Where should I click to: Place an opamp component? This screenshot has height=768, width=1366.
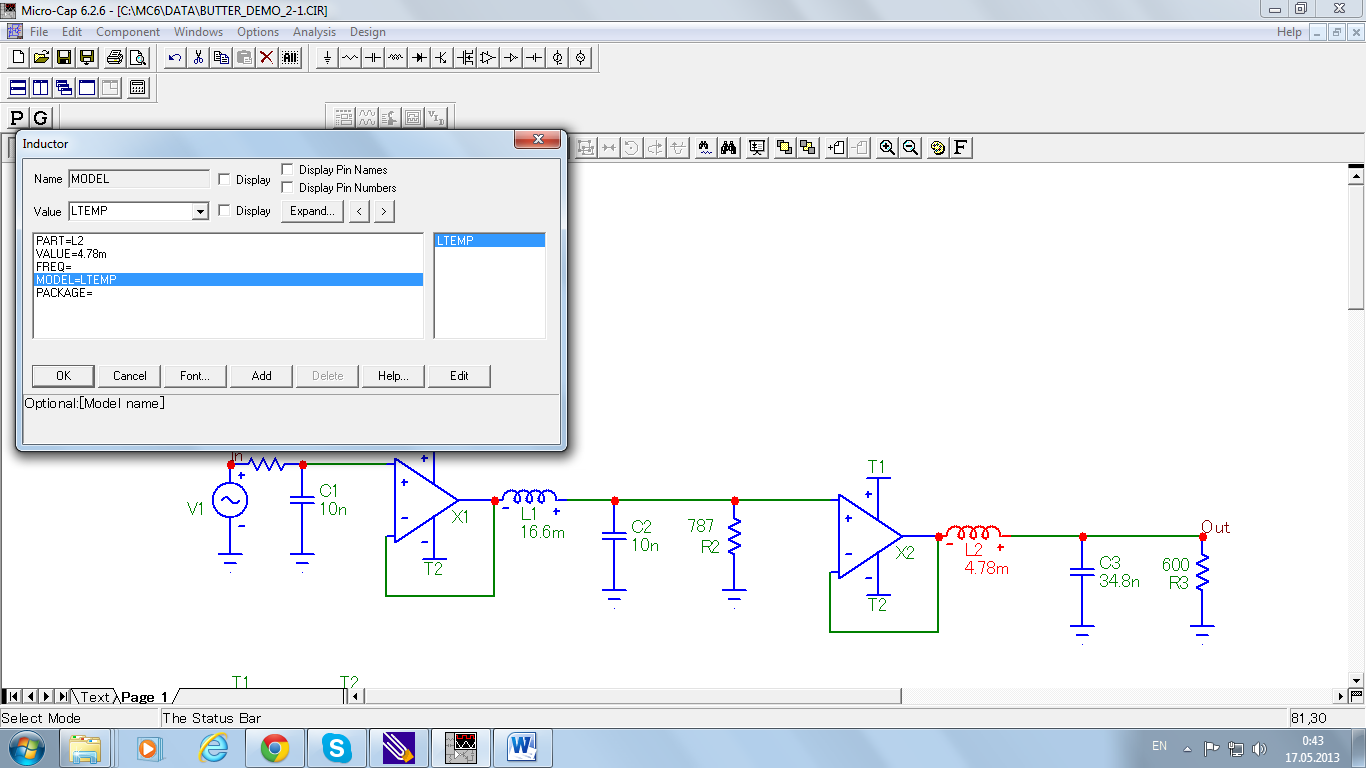(x=488, y=58)
